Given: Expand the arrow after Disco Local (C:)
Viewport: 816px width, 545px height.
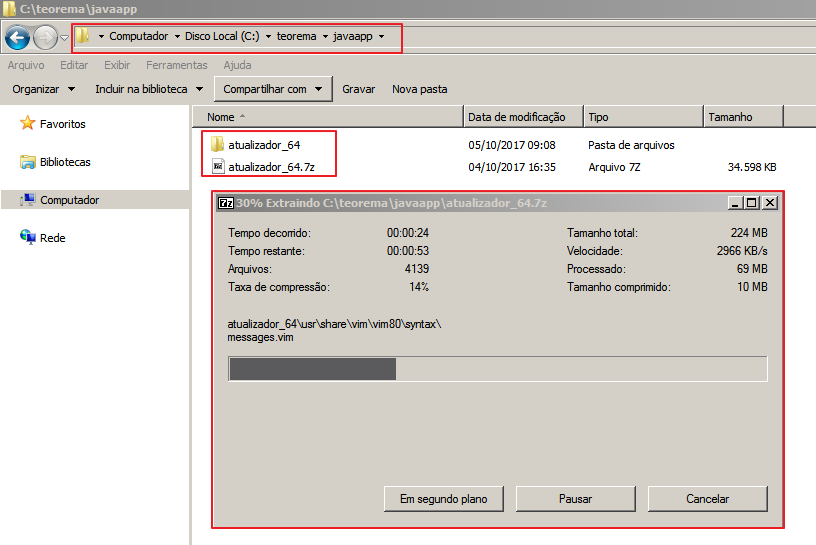Looking at the screenshot, I should [x=269, y=36].
